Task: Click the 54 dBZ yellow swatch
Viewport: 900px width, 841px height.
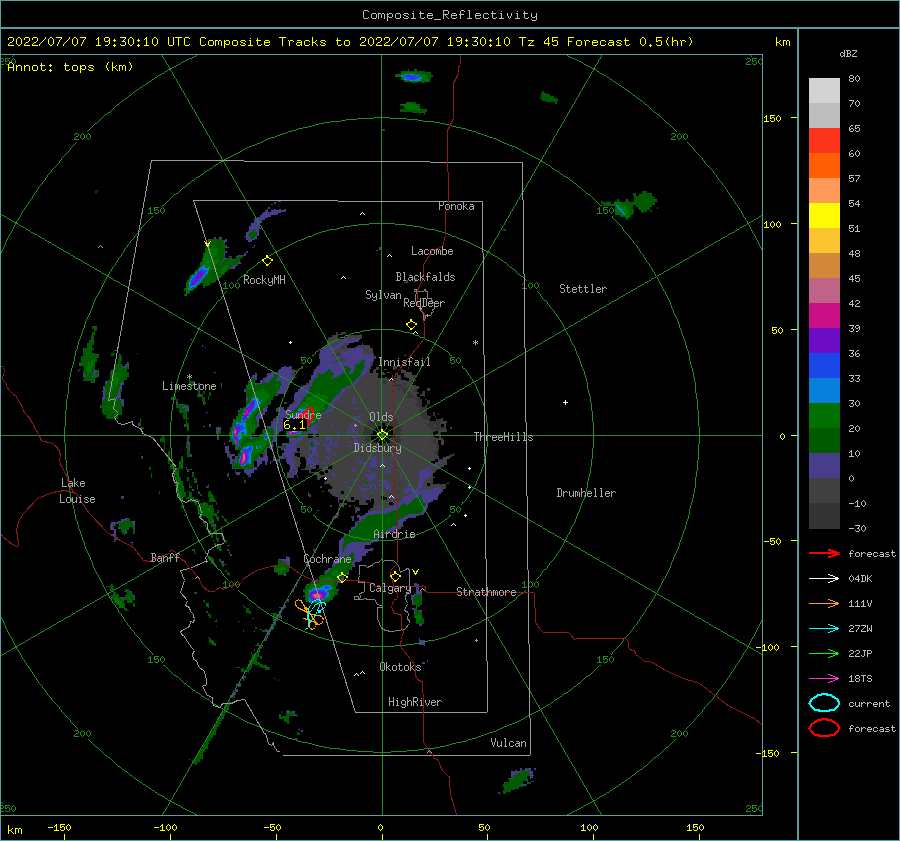Action: pyautogui.click(x=824, y=215)
